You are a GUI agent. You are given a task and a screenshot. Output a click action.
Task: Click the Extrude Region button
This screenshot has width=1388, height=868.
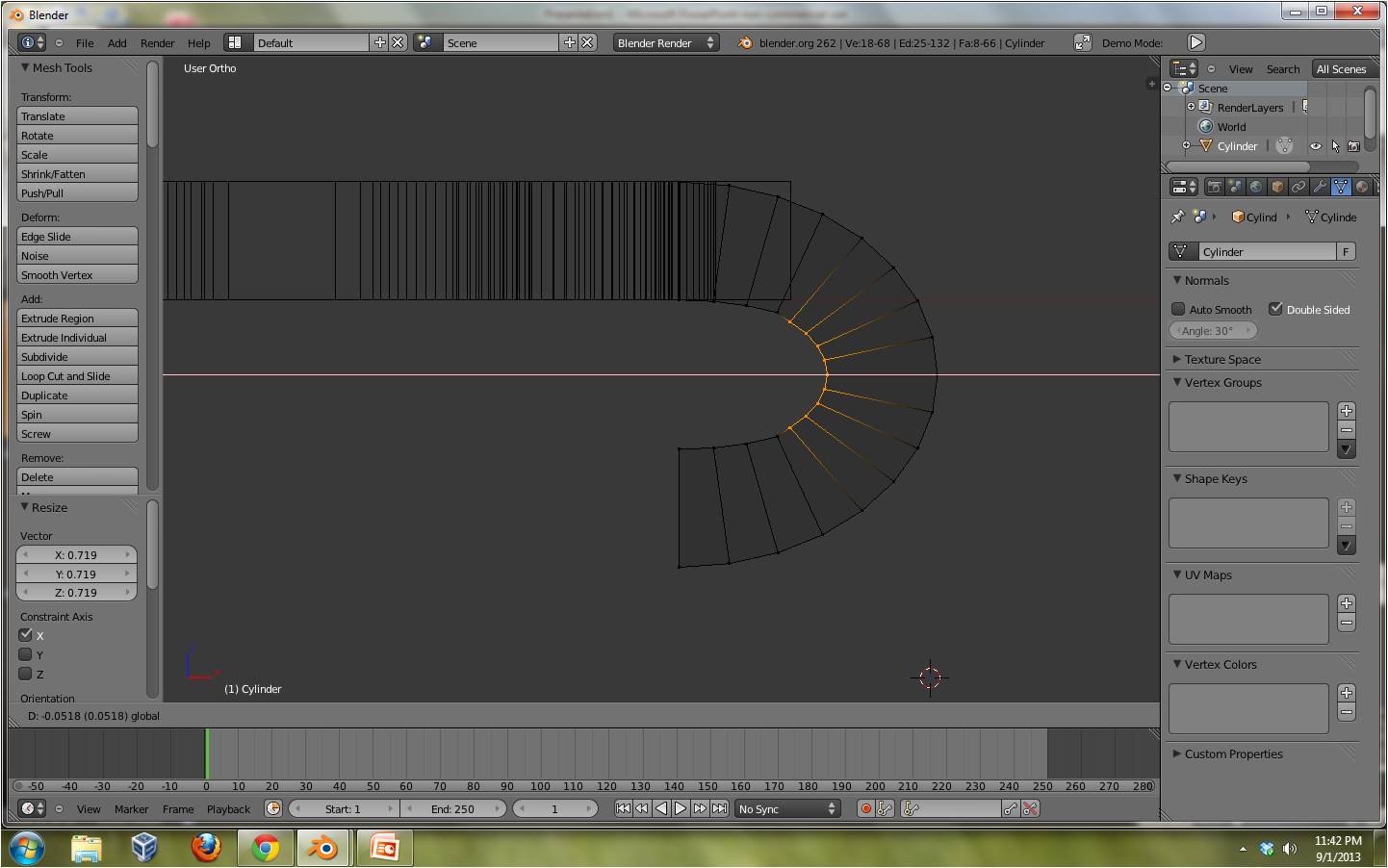[78, 318]
